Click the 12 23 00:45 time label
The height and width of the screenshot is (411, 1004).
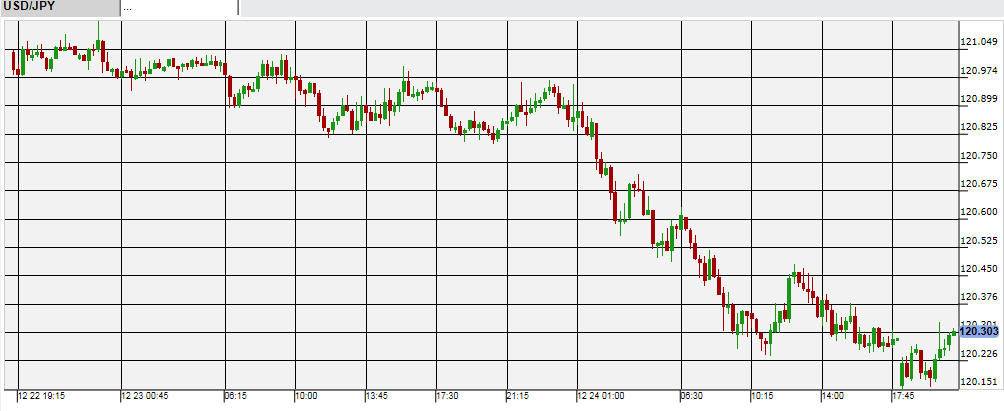pyautogui.click(x=146, y=396)
